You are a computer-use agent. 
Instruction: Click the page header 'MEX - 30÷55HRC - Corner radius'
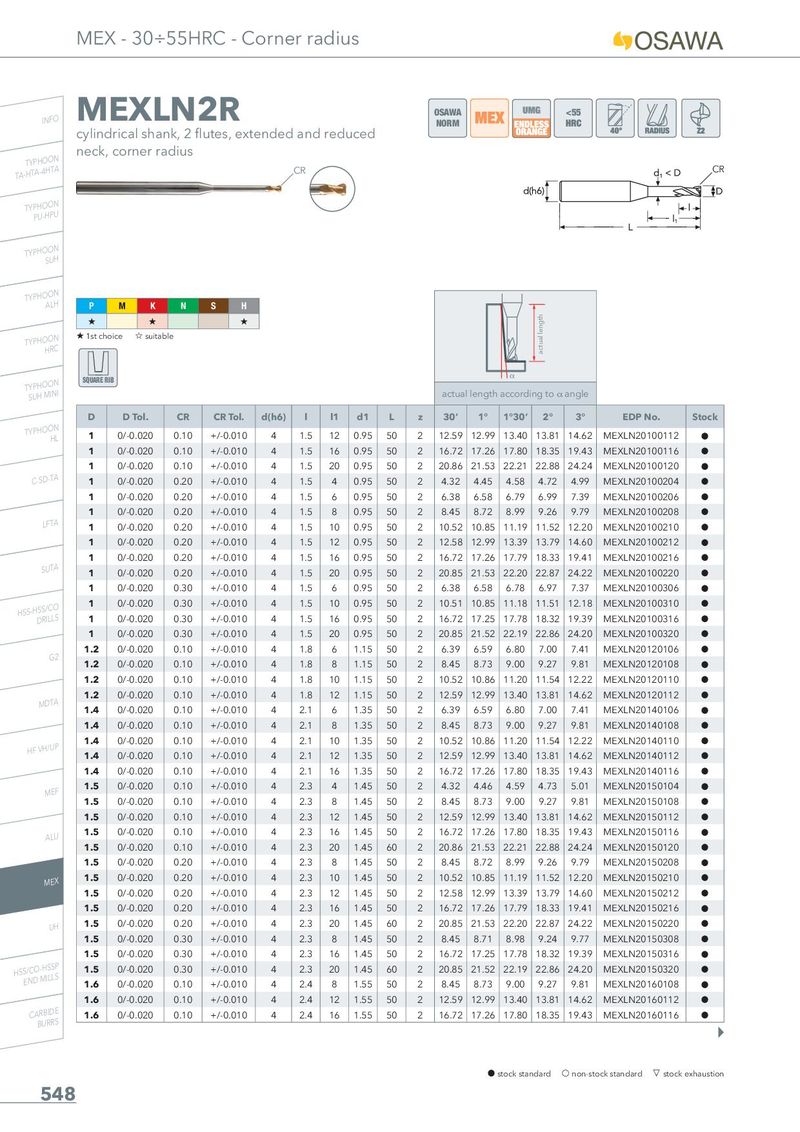(217, 38)
